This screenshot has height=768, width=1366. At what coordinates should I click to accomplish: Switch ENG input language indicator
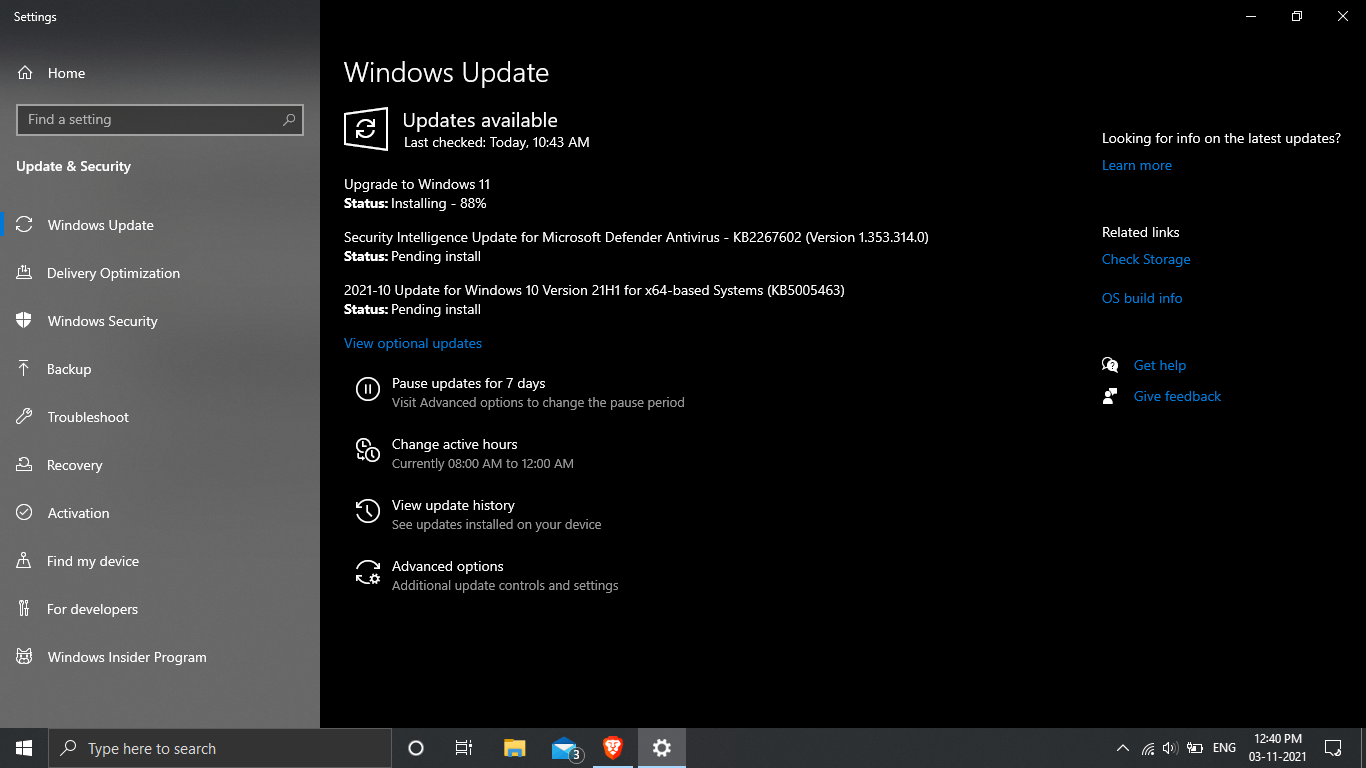pos(1224,748)
